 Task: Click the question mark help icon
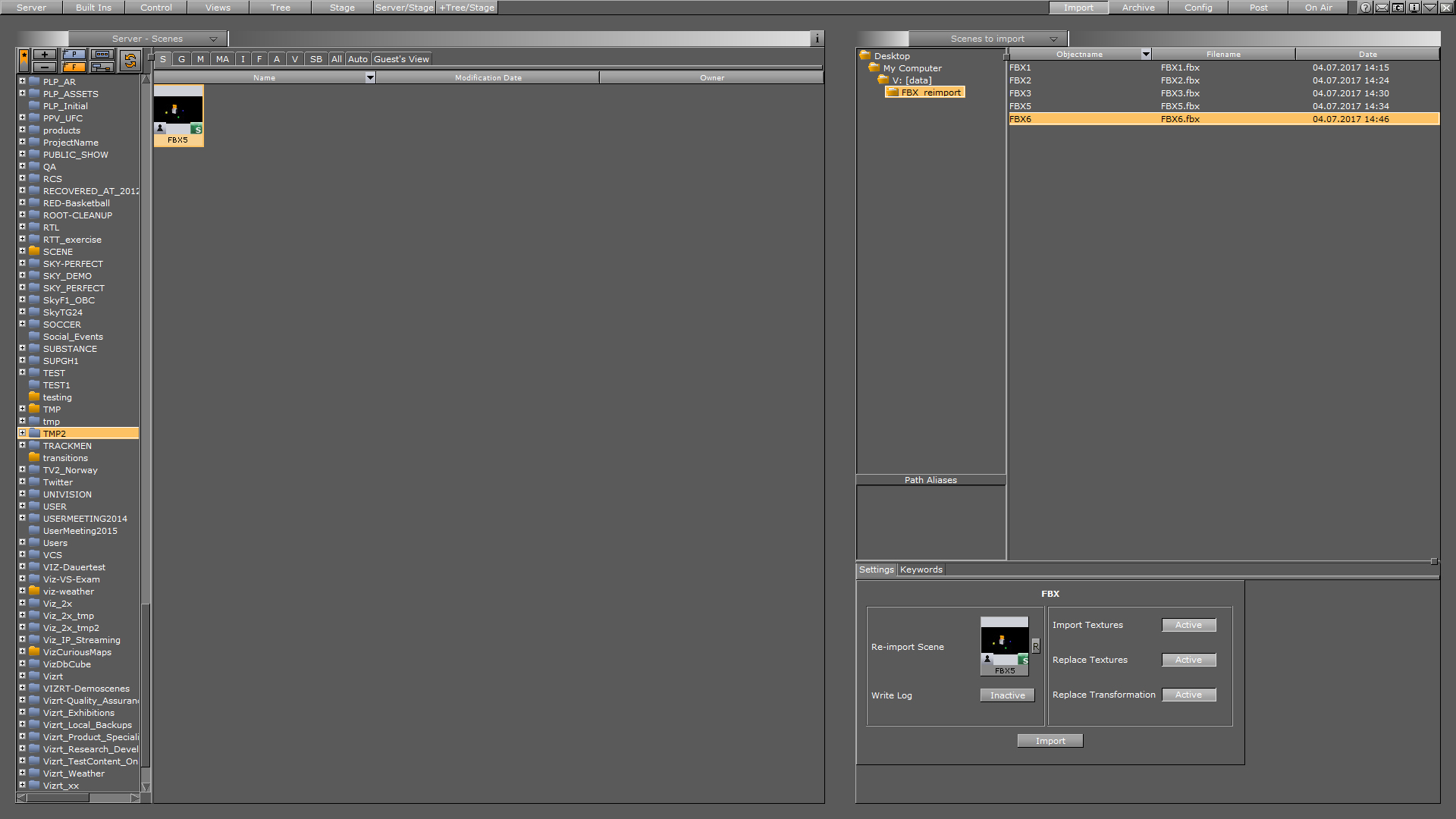pyautogui.click(x=1366, y=7)
